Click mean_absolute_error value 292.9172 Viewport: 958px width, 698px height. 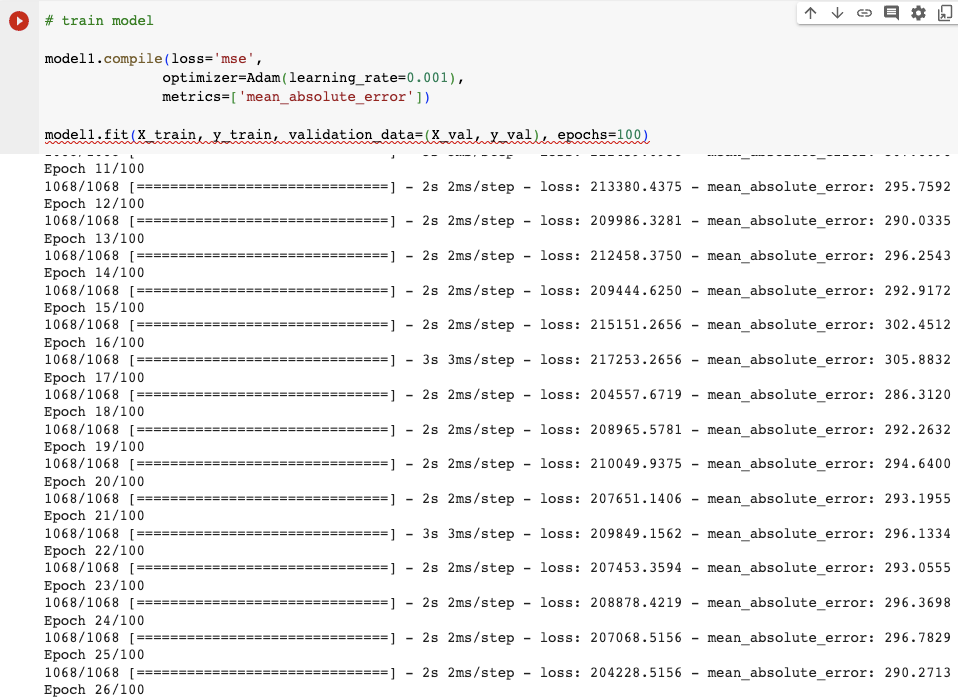[918, 290]
